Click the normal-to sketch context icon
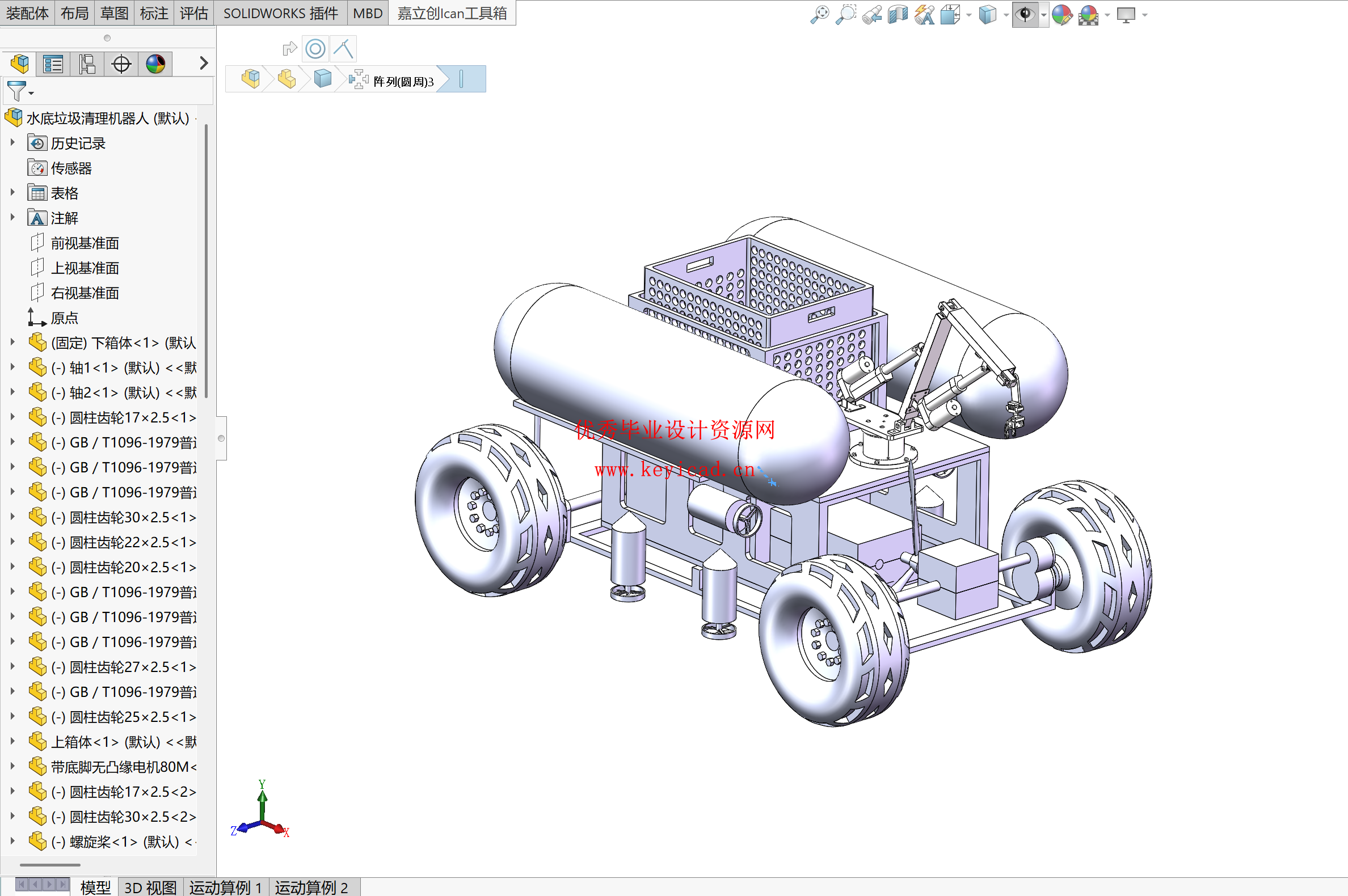1348x896 pixels. click(343, 49)
